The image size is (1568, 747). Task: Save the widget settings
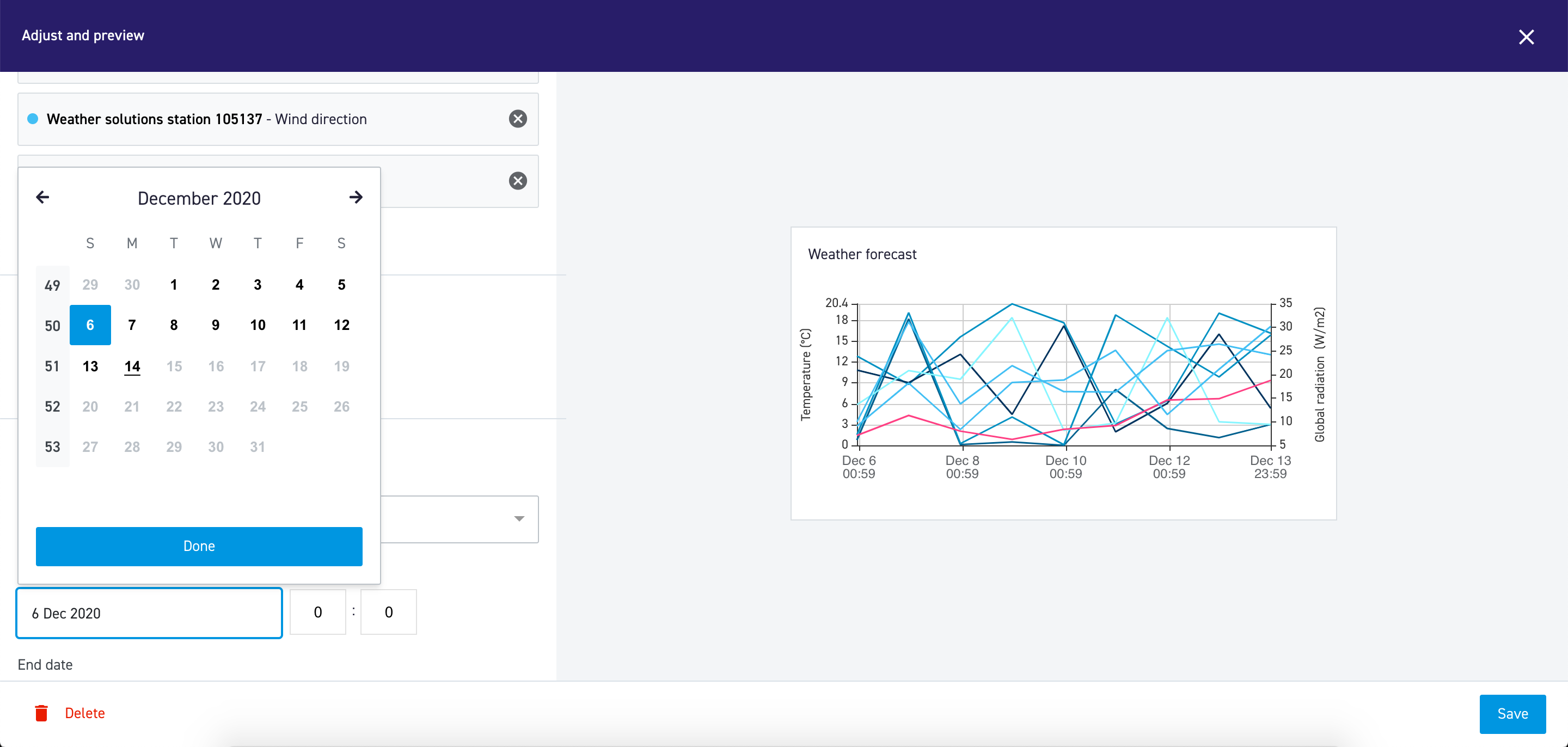(1512, 714)
